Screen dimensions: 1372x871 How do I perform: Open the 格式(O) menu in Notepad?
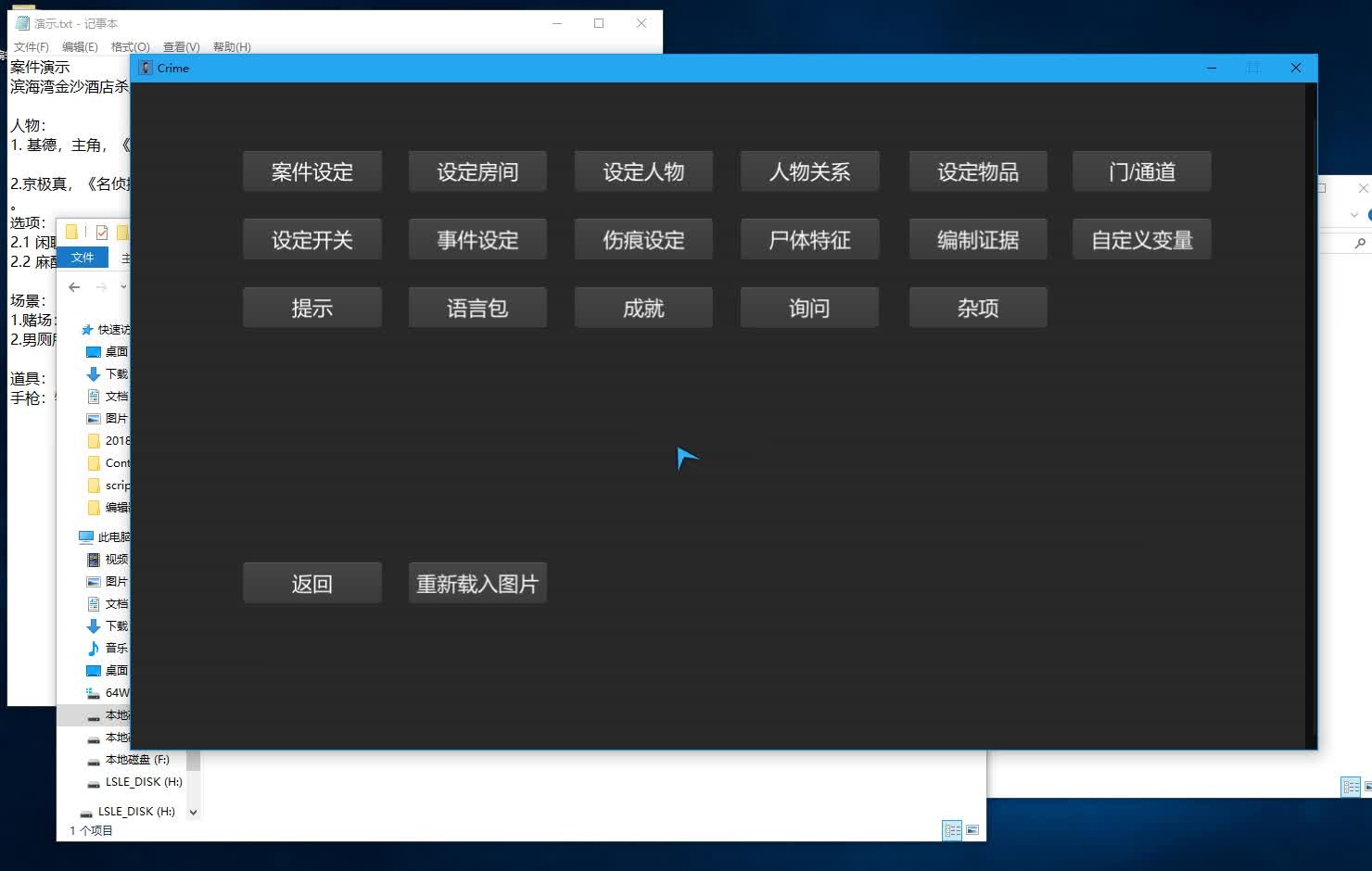tap(130, 47)
